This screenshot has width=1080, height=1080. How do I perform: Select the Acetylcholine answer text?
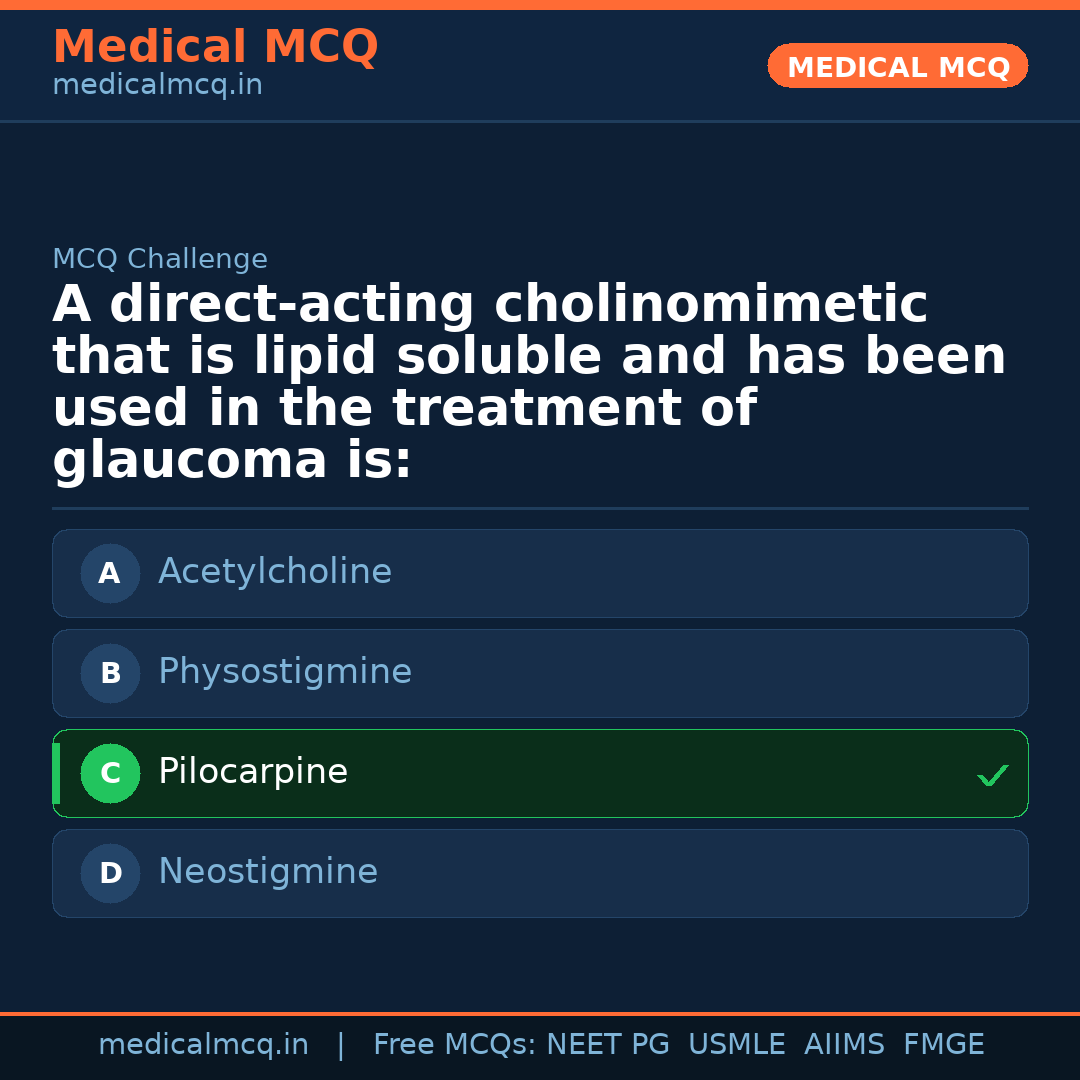coord(275,572)
